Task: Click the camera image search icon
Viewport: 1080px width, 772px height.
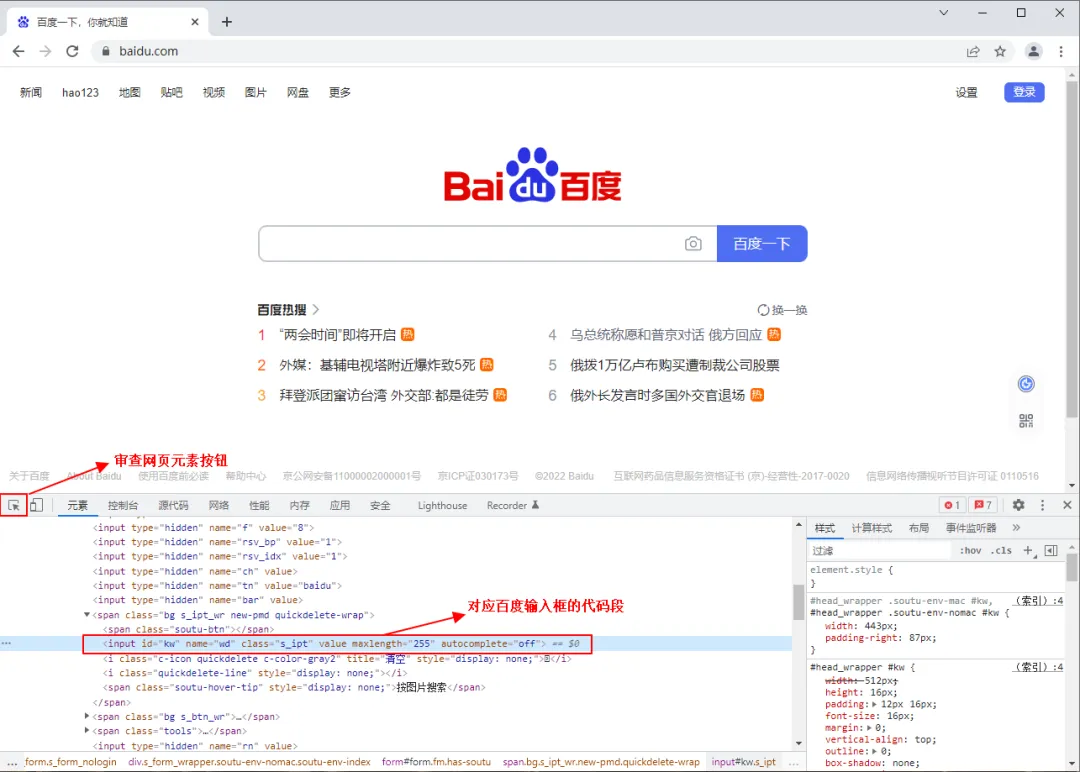Action: [x=693, y=244]
